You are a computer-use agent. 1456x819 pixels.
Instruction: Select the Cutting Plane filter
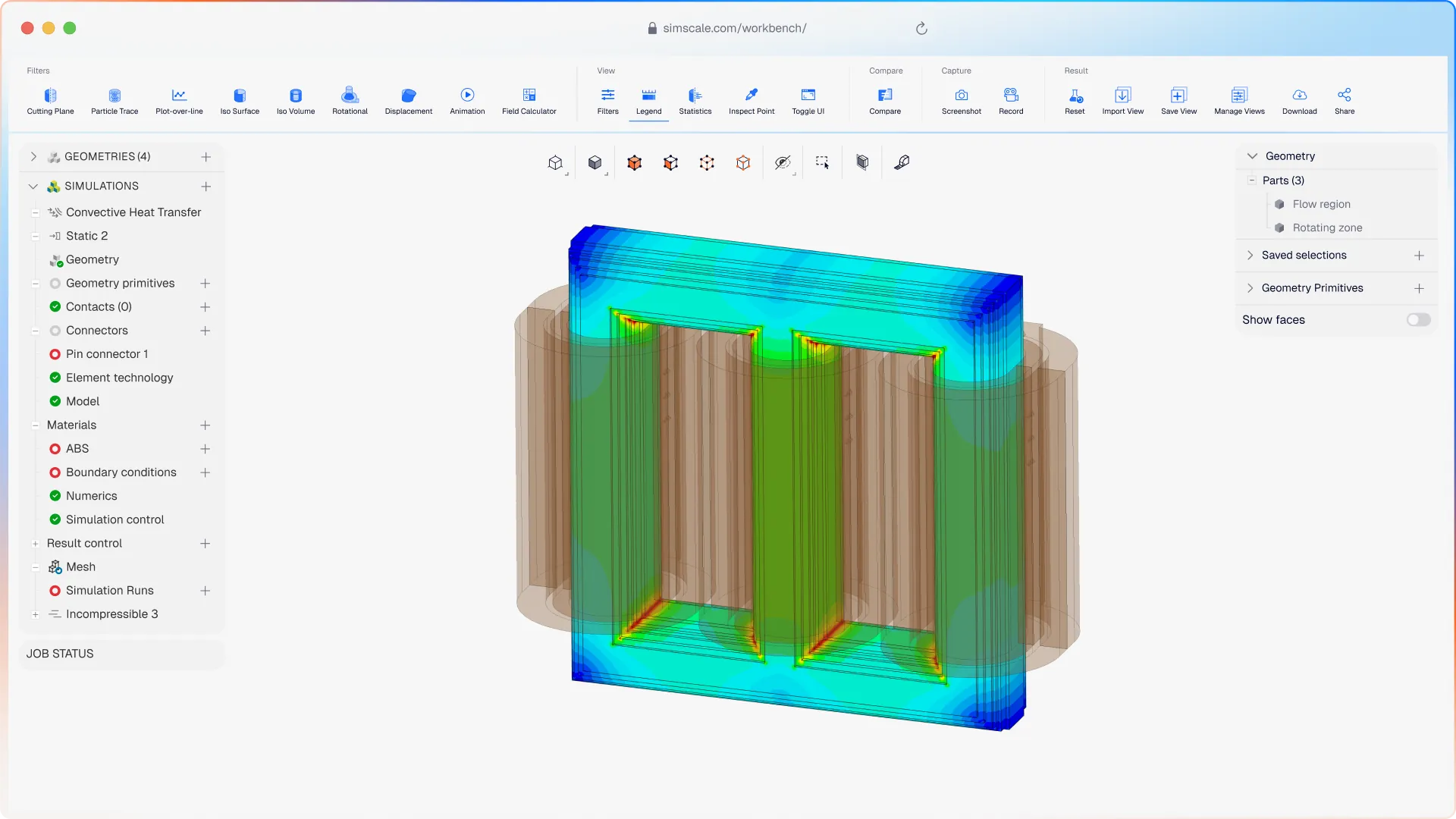50,101
